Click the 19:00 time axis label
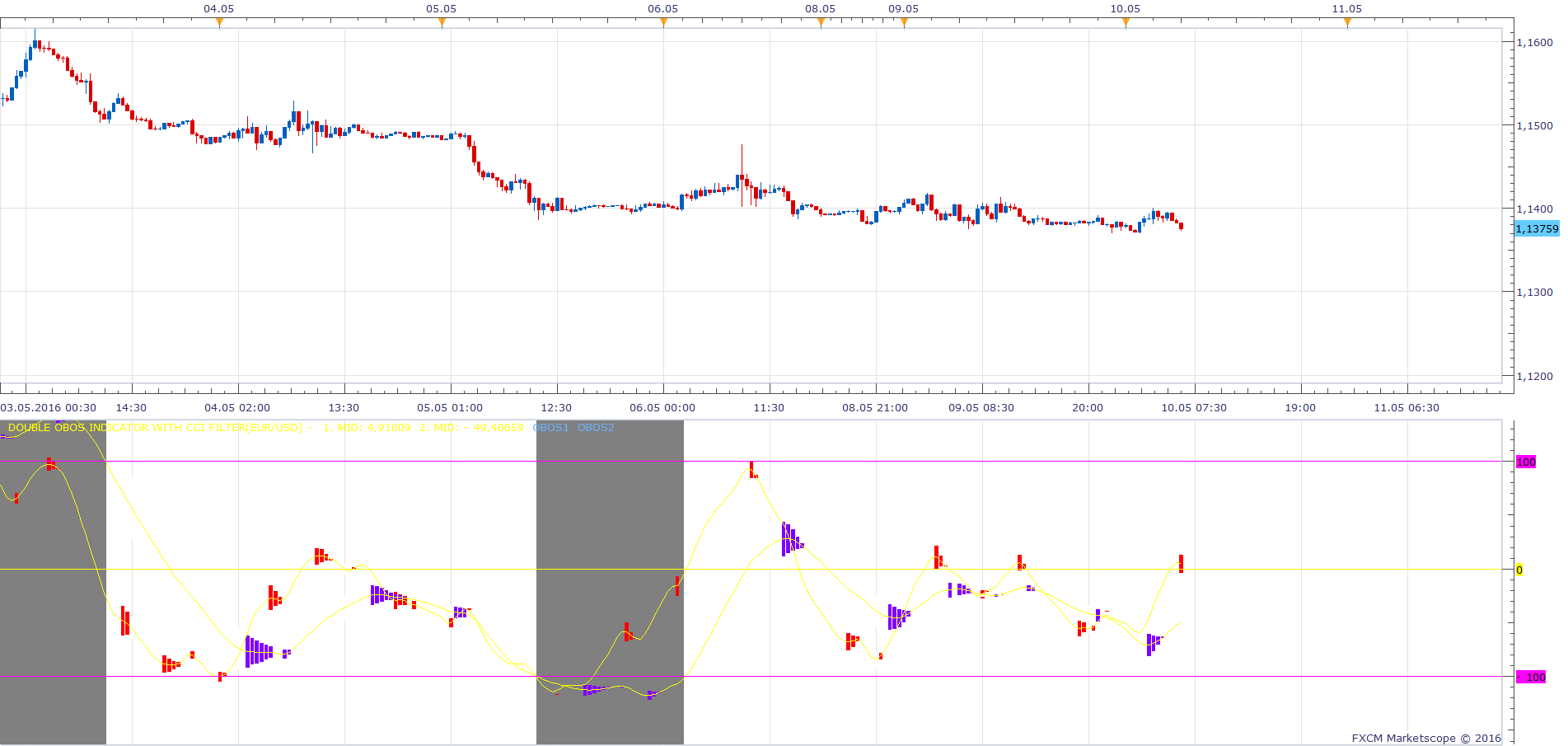Image resolution: width=1568 pixels, height=746 pixels. [1300, 407]
